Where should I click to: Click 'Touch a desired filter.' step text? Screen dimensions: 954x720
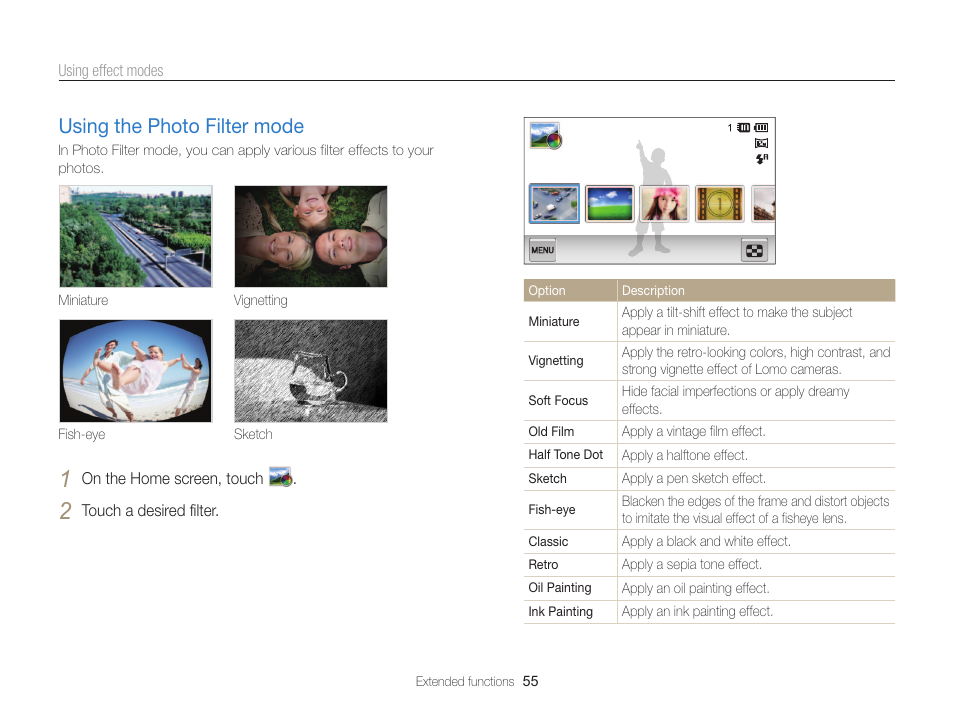click(x=150, y=511)
